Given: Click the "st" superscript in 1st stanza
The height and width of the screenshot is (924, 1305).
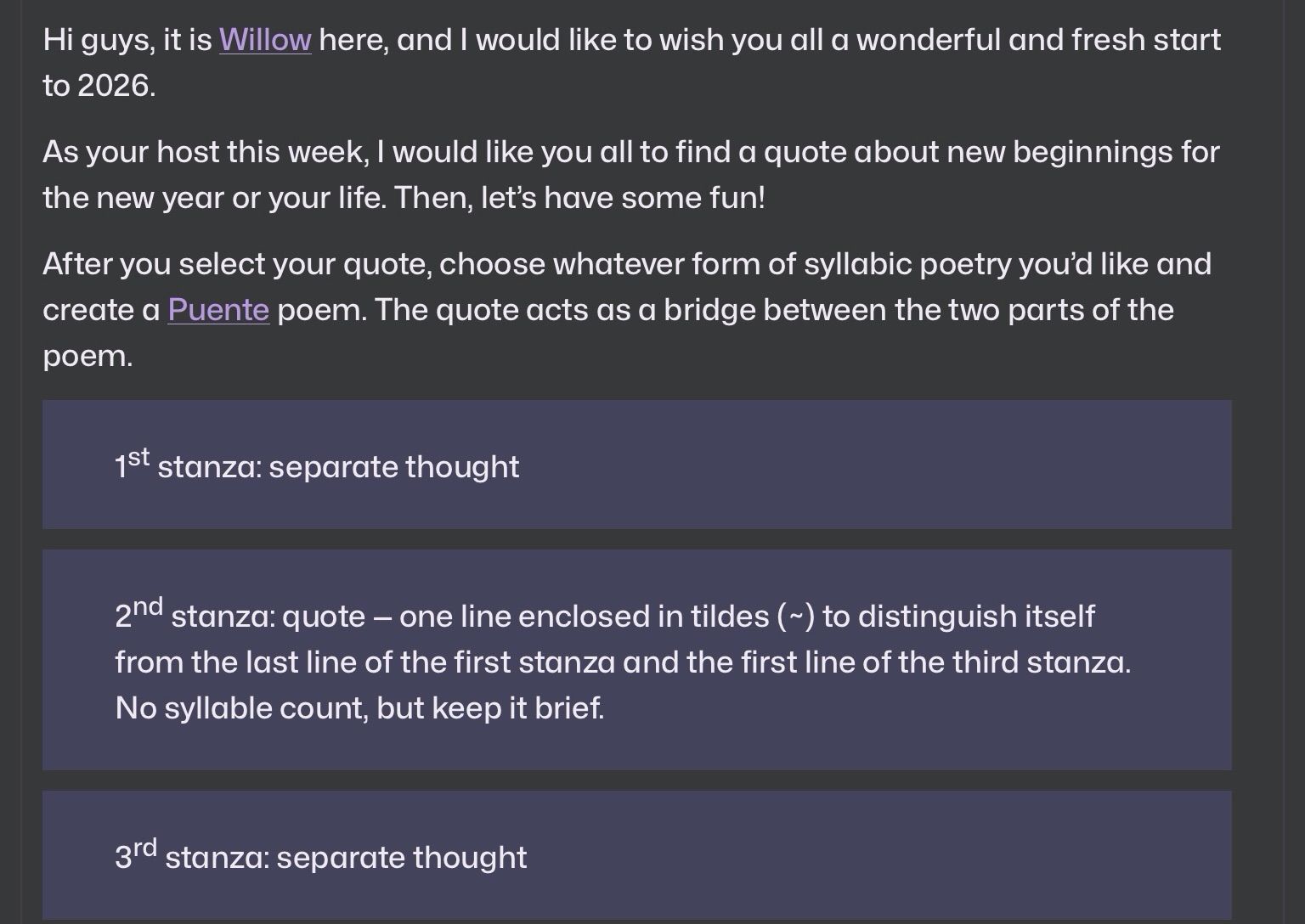Looking at the screenshot, I should [x=139, y=457].
